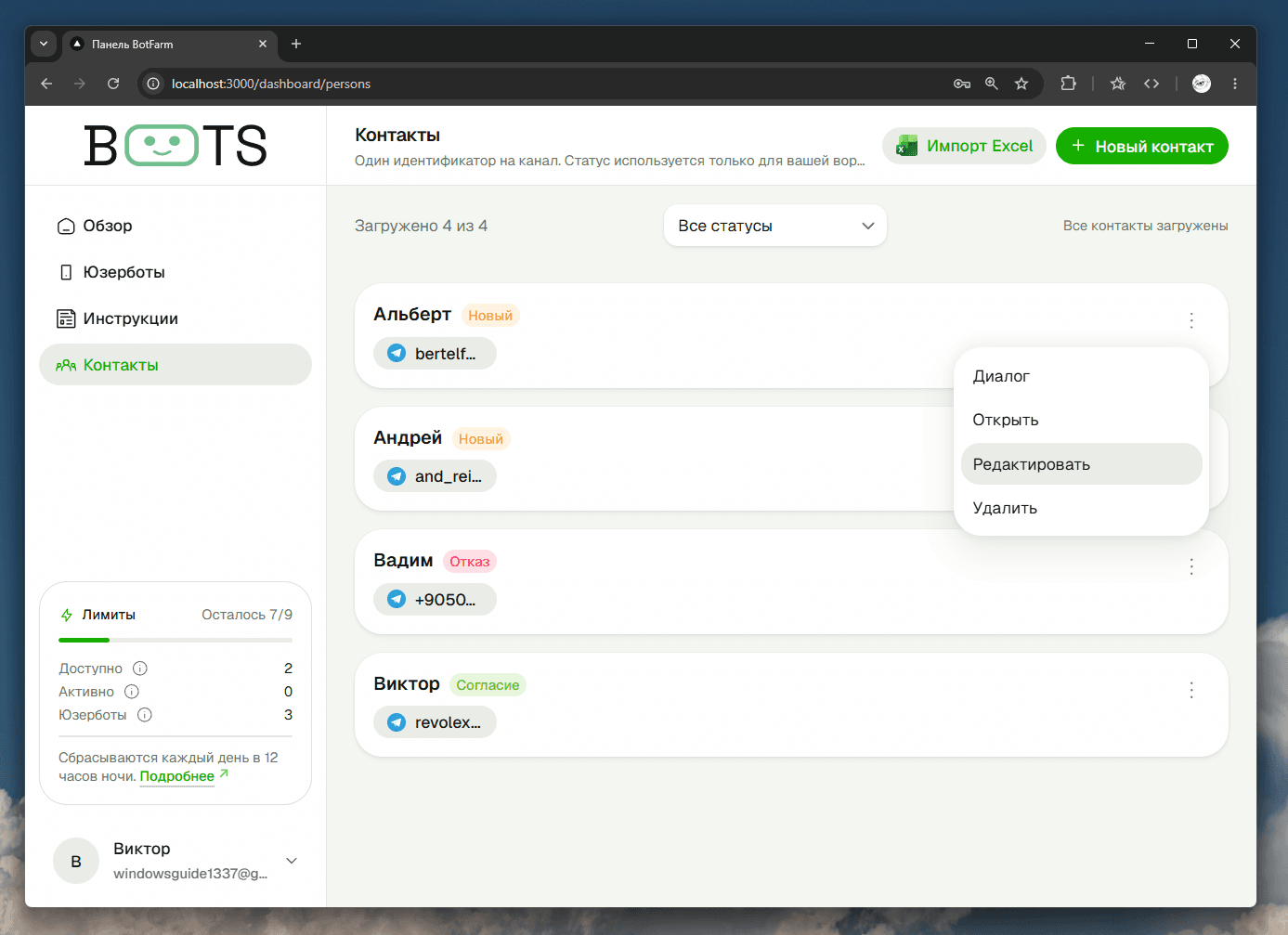Click the В user avatar
This screenshot has height=935, width=1288.
[x=76, y=861]
